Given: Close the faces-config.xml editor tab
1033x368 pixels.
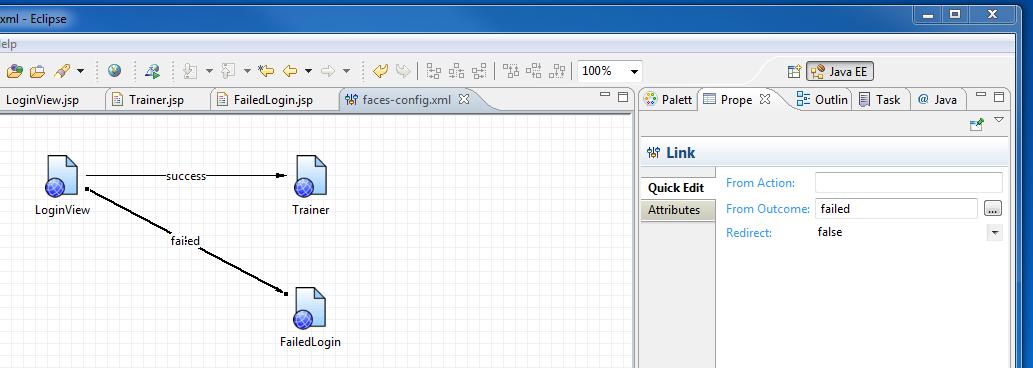Looking at the screenshot, I should (x=463, y=99).
